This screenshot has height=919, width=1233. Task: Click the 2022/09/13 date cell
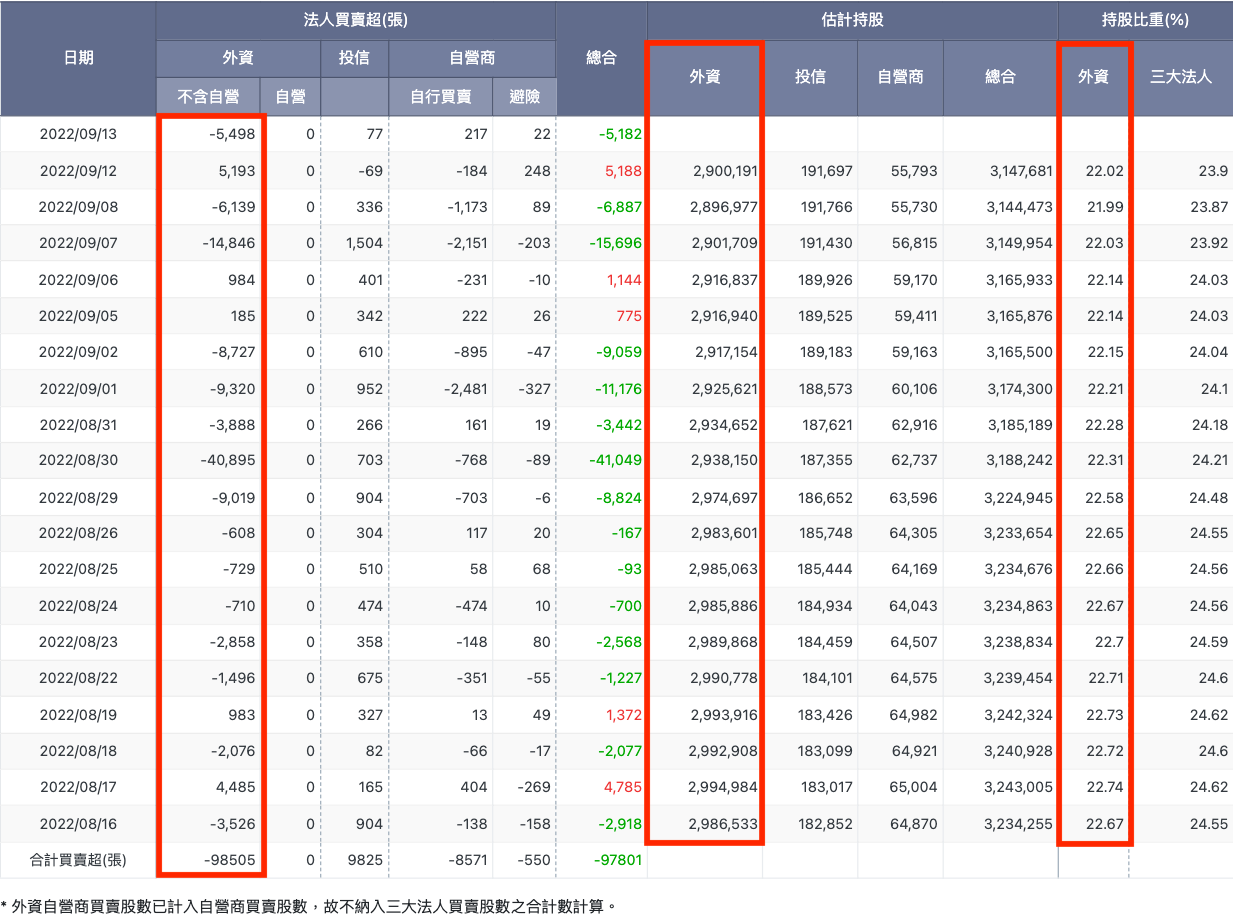(77, 134)
